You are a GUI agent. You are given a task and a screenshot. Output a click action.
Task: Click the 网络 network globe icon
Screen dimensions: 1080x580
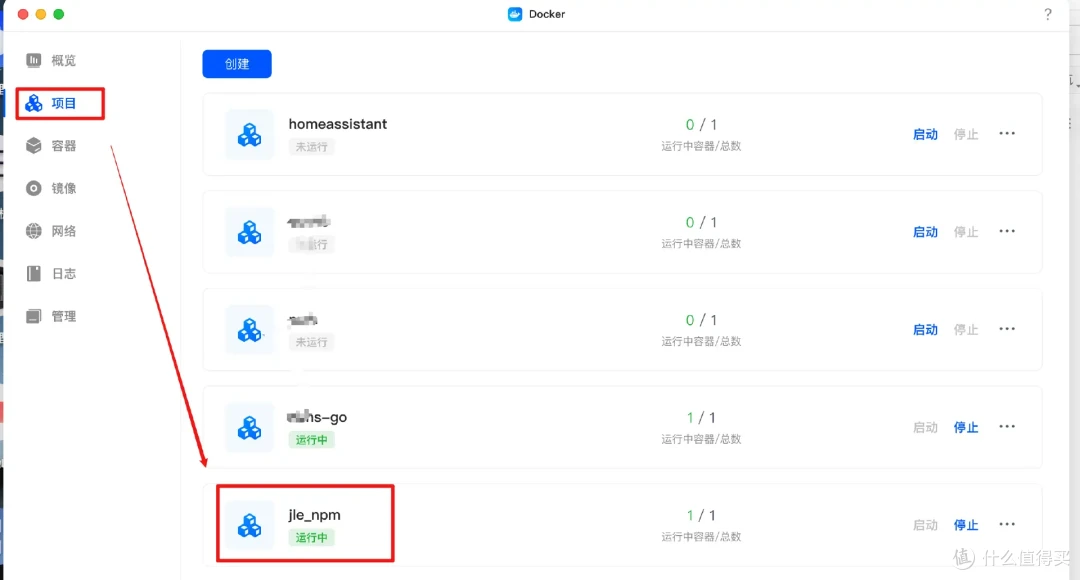pyautogui.click(x=34, y=231)
